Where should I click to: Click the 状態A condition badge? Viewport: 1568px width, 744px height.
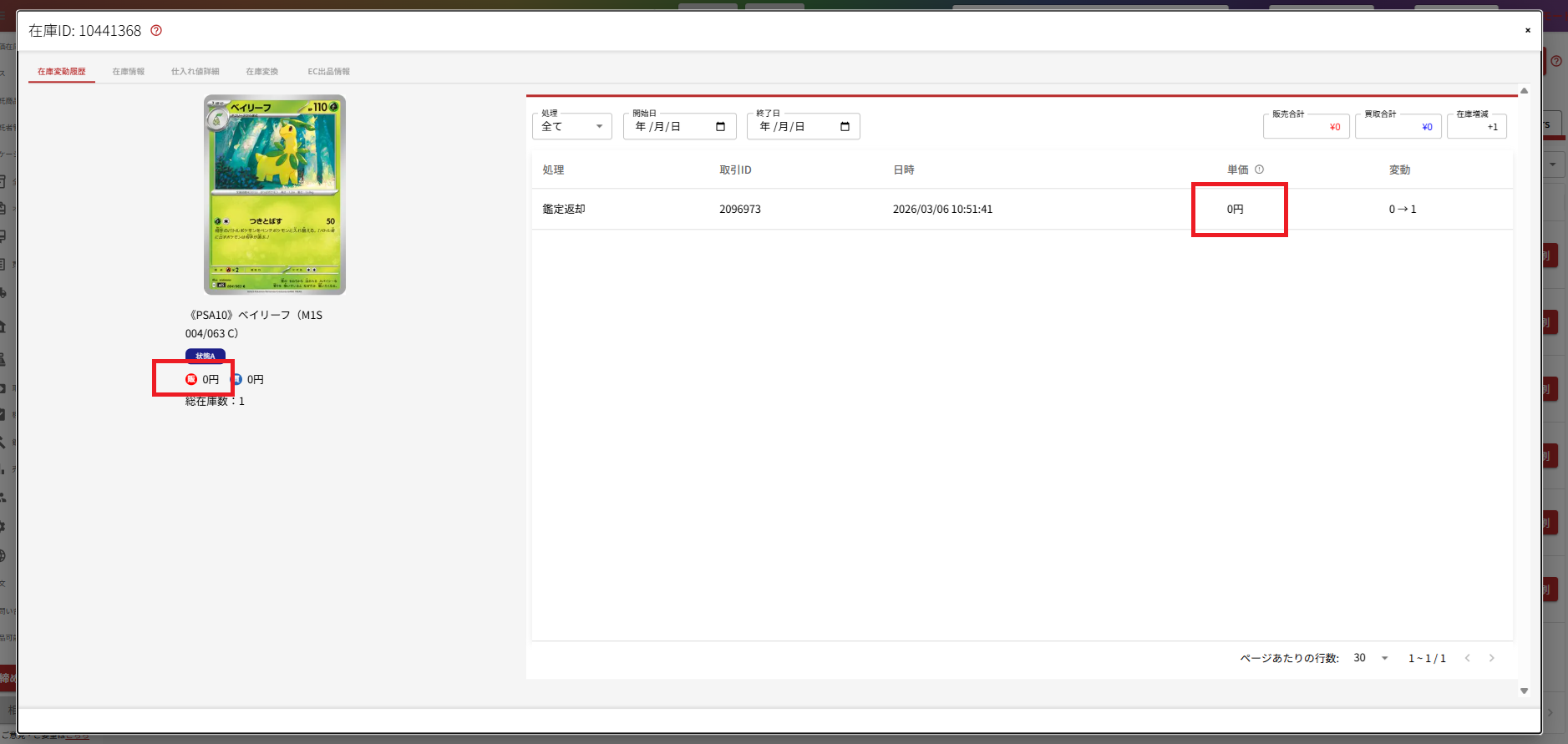[206, 356]
